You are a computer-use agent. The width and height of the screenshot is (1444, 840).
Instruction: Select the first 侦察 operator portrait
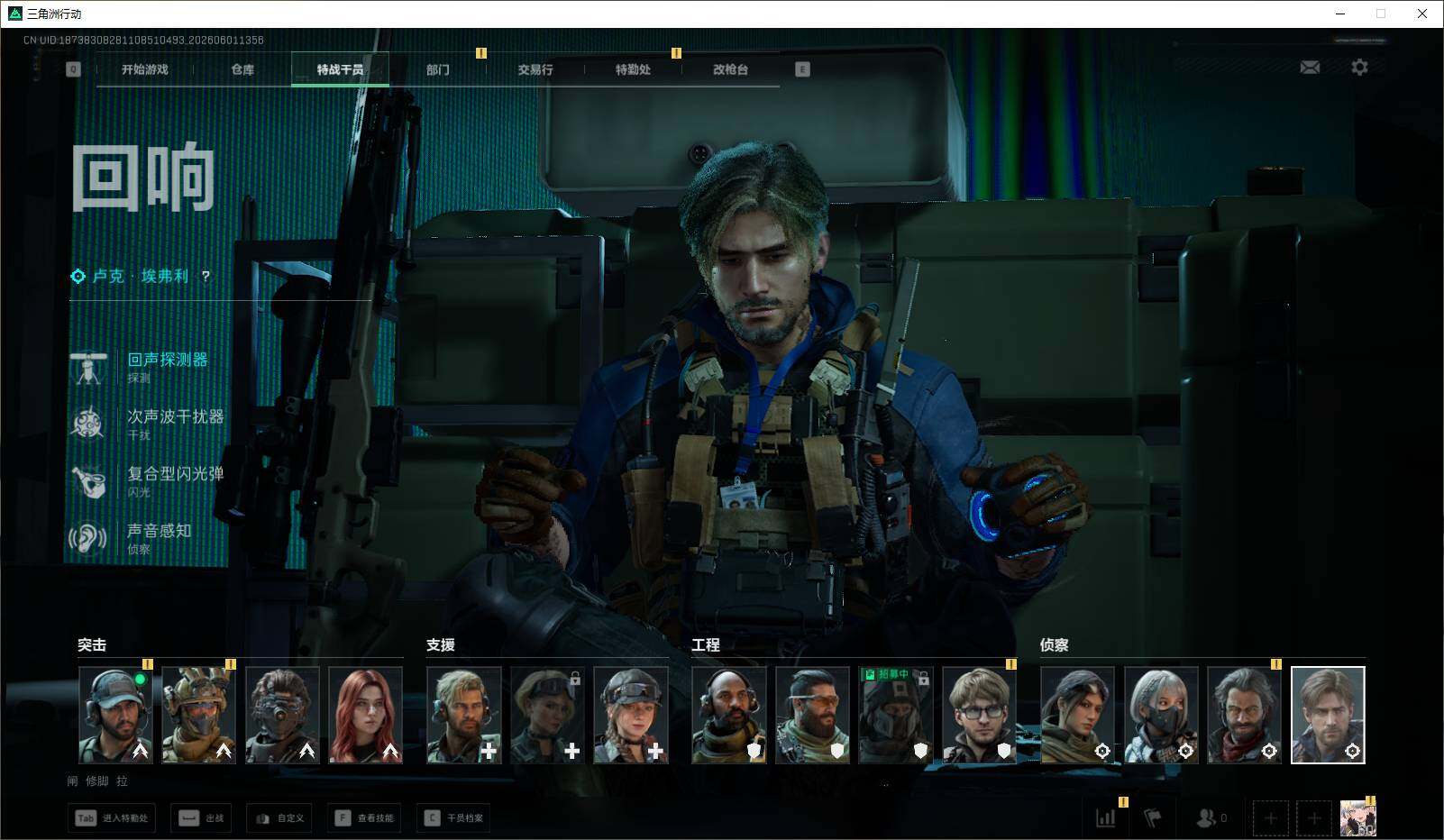(1078, 716)
